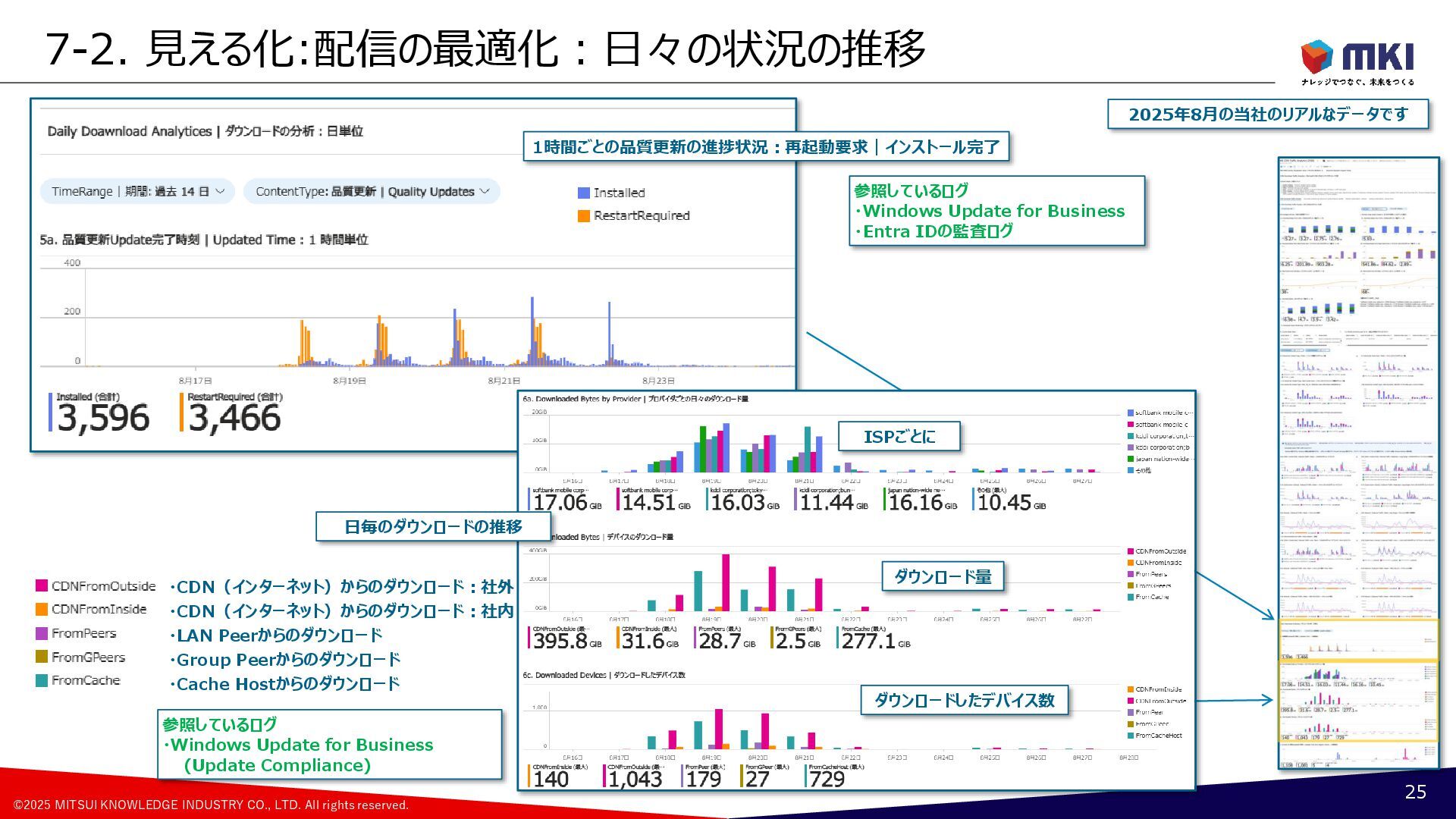The image size is (1456, 819).
Task: Click the FromCacheHost 729 devices tile
Action: [833, 777]
